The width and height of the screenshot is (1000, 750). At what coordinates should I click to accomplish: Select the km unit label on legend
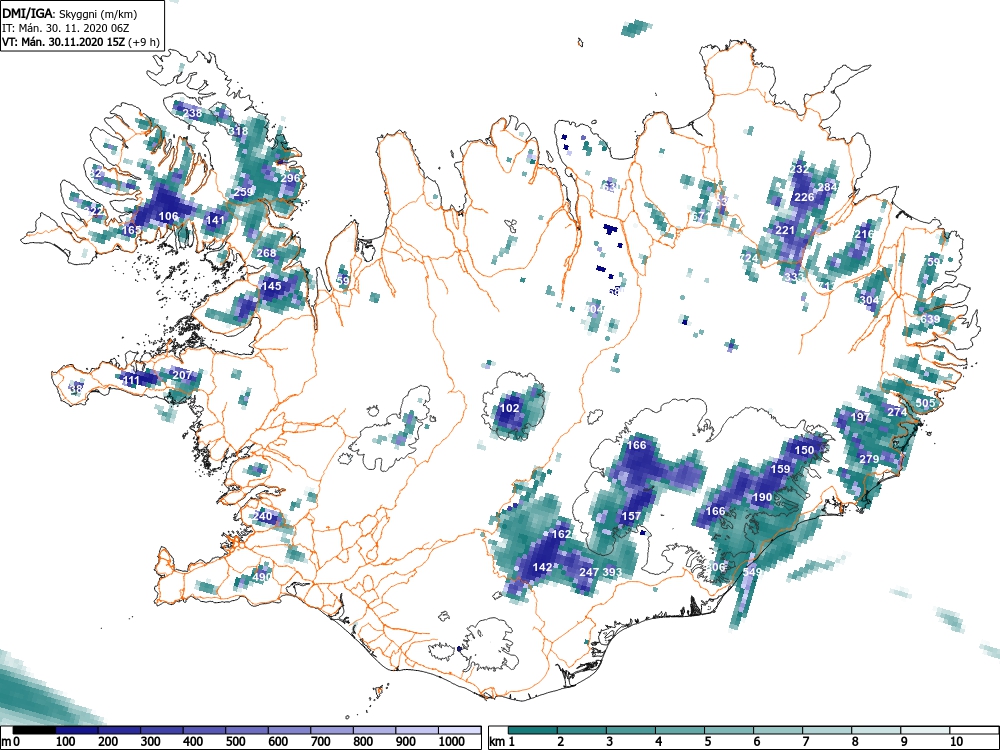pos(497,742)
